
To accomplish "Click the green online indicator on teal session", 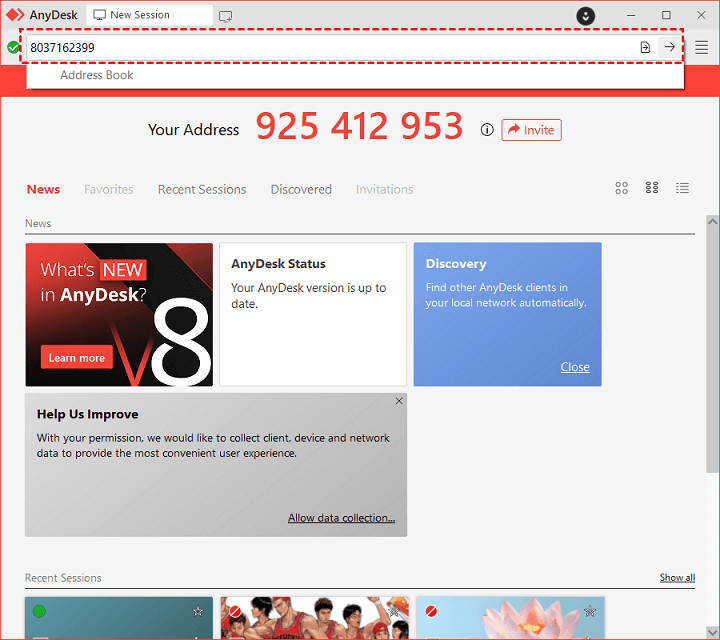I will [x=39, y=611].
